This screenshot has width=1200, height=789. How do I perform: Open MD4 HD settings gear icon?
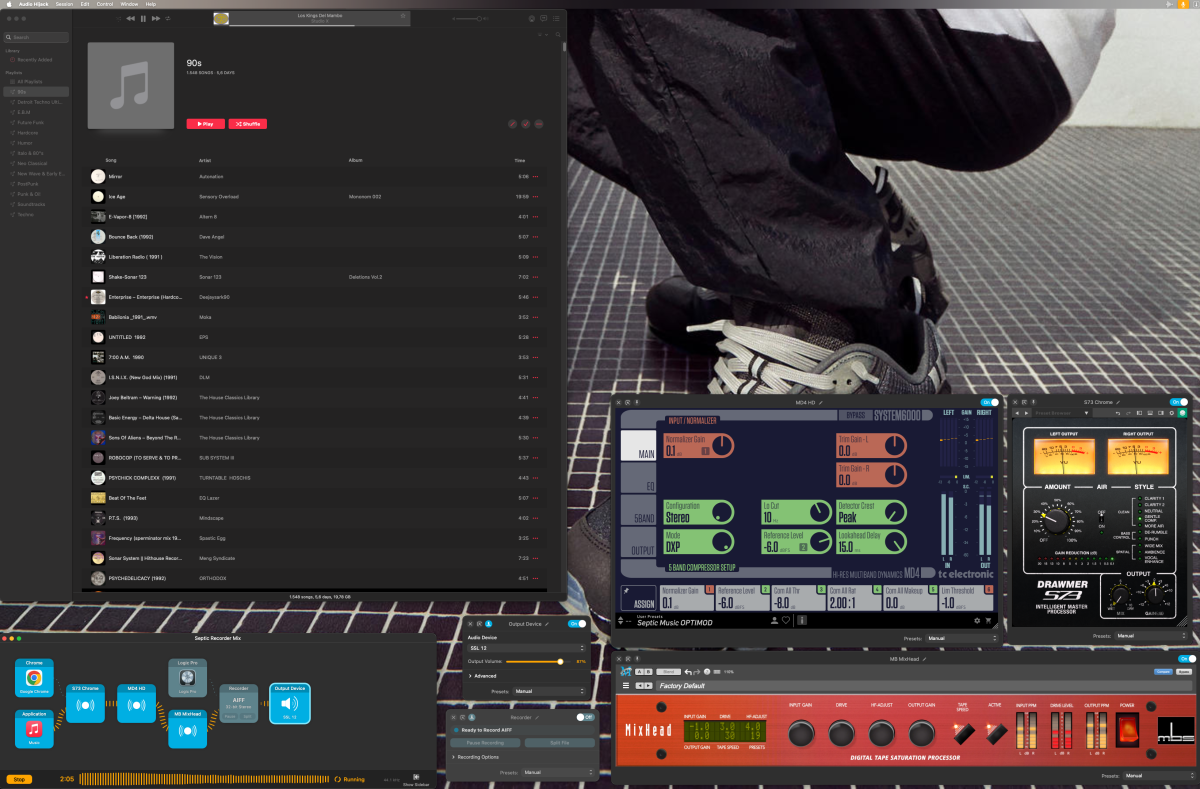977,620
